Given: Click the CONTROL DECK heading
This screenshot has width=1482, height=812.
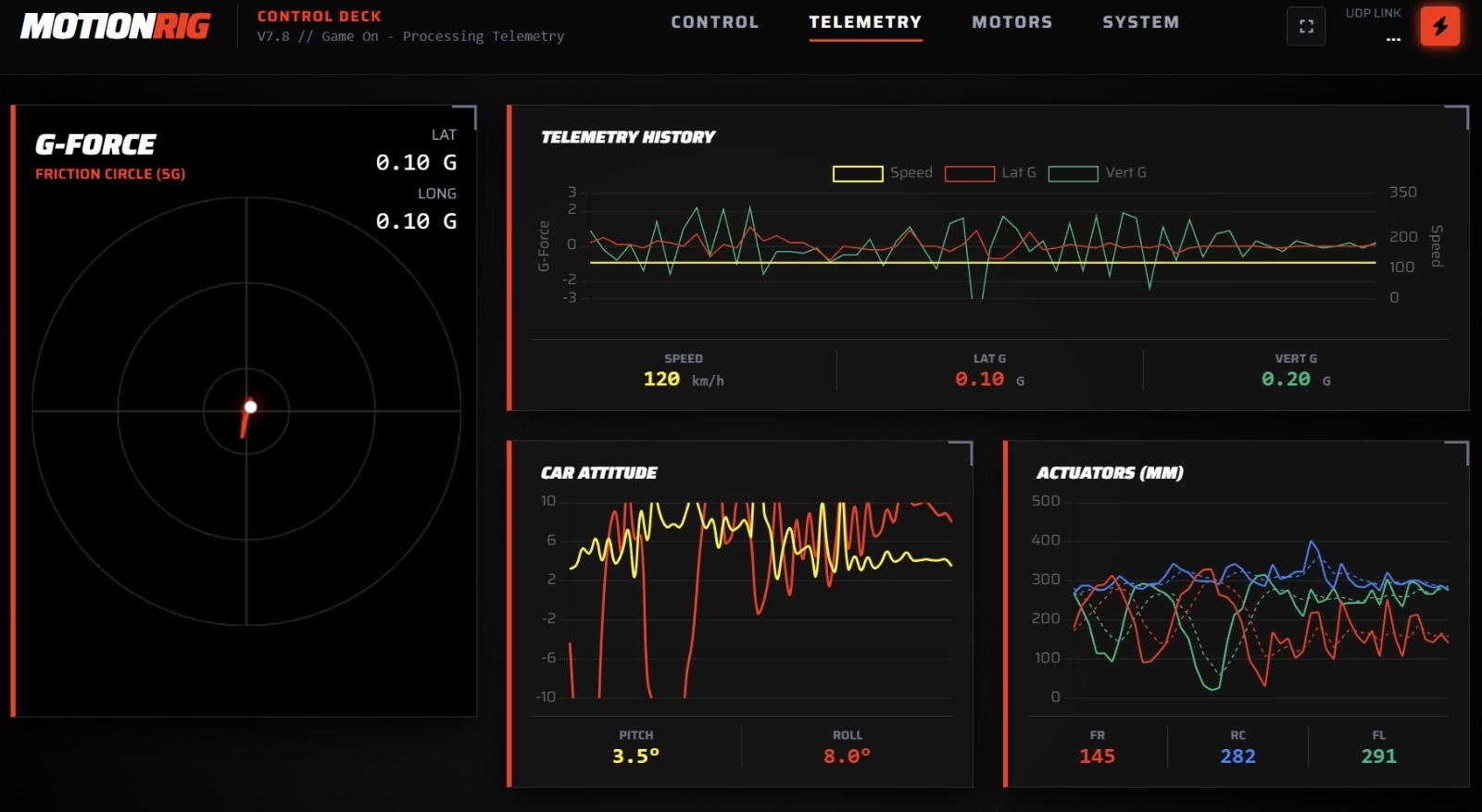Looking at the screenshot, I should point(320,17).
